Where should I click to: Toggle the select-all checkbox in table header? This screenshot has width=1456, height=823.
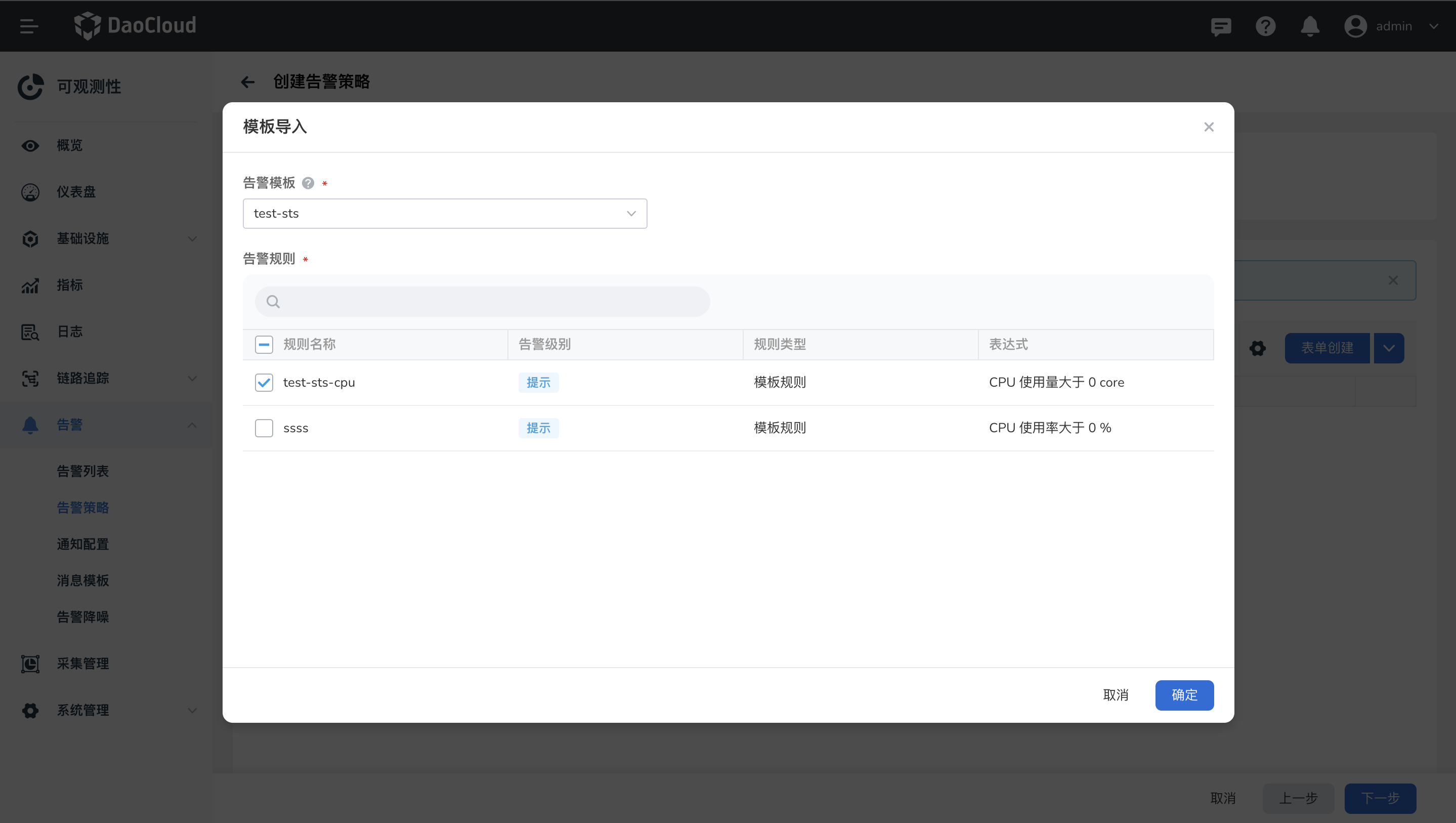tap(264, 345)
